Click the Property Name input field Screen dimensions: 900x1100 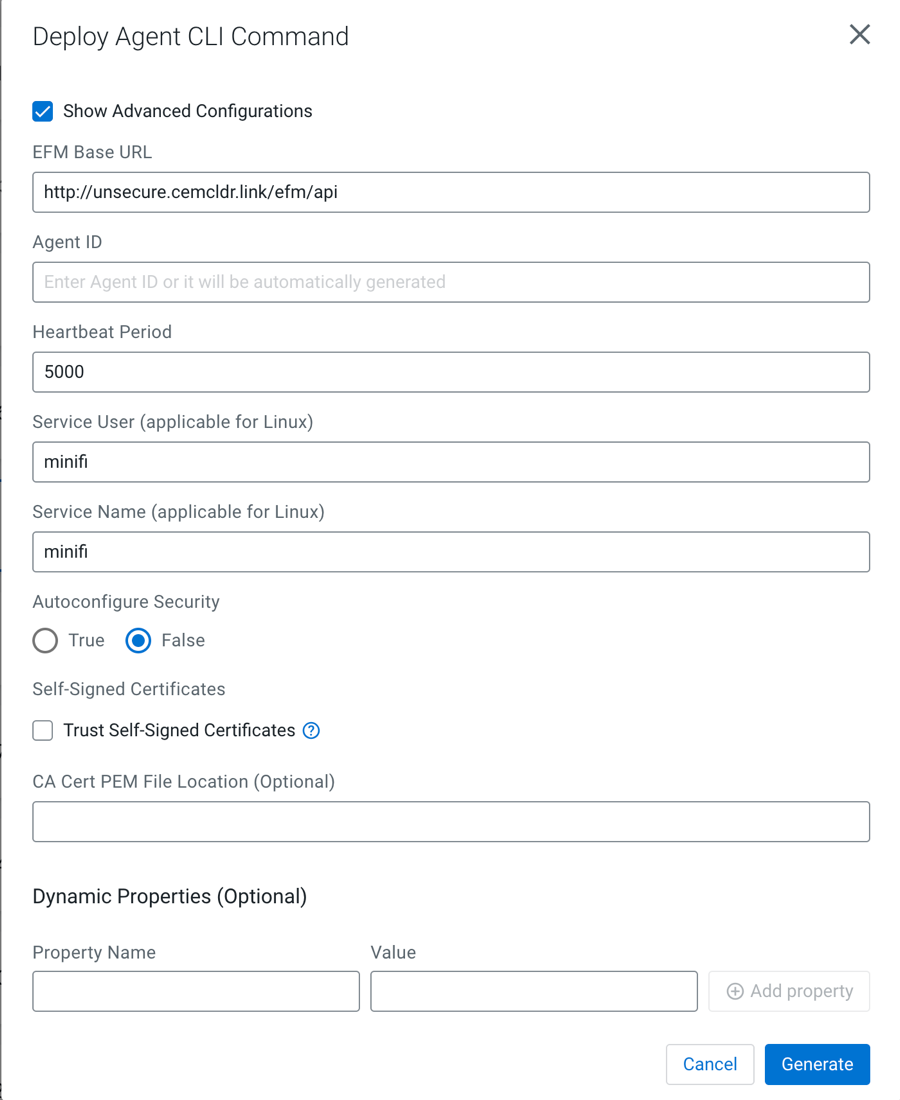pyautogui.click(x=196, y=991)
